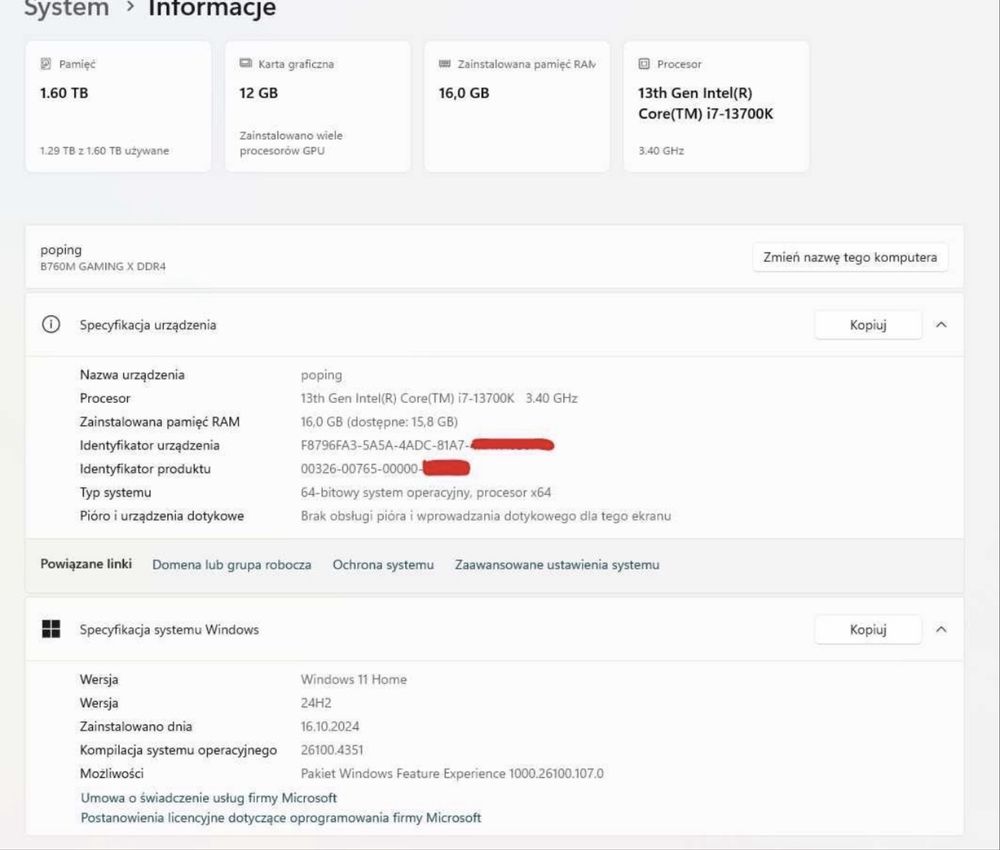Open the Karta graficzna 12 GB card
Screen dimensions: 1000x850
click(318, 106)
